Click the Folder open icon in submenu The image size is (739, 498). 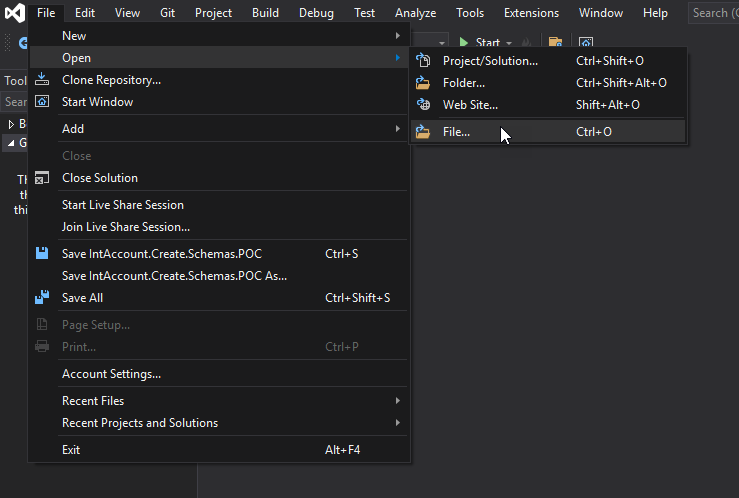(423, 83)
